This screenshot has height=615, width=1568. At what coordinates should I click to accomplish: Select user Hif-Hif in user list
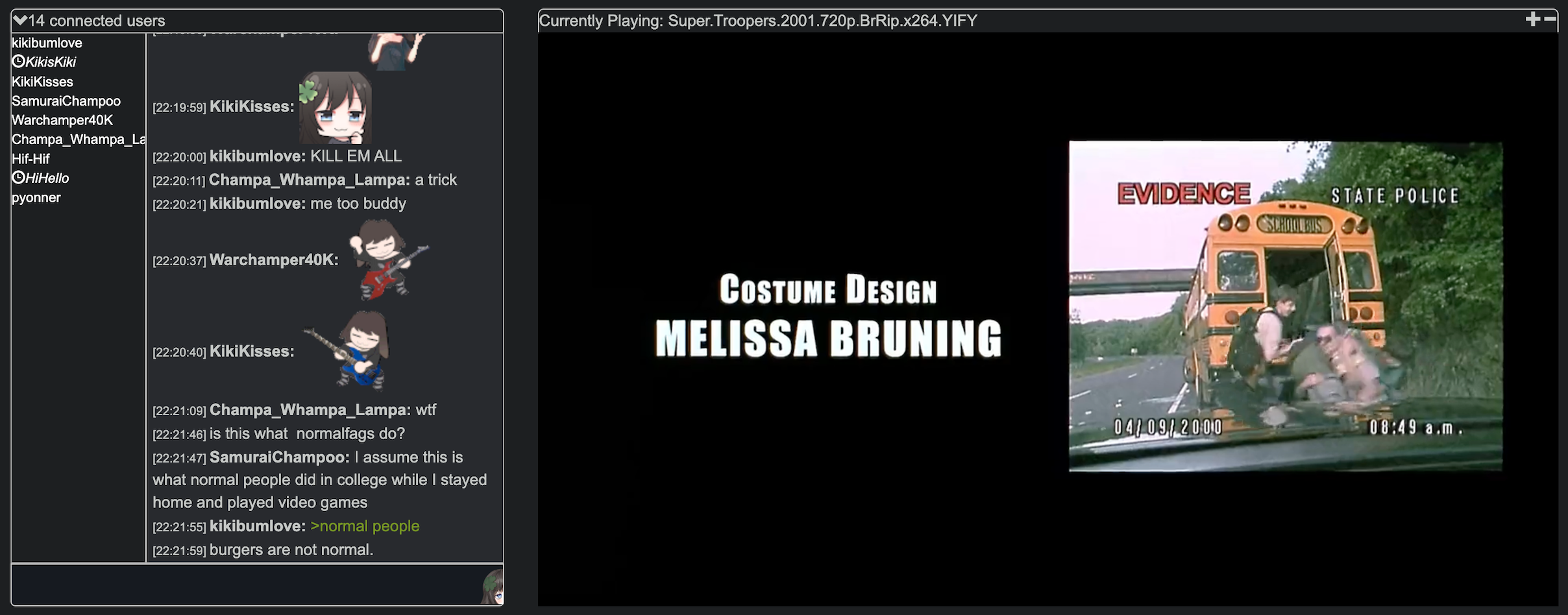(31, 159)
